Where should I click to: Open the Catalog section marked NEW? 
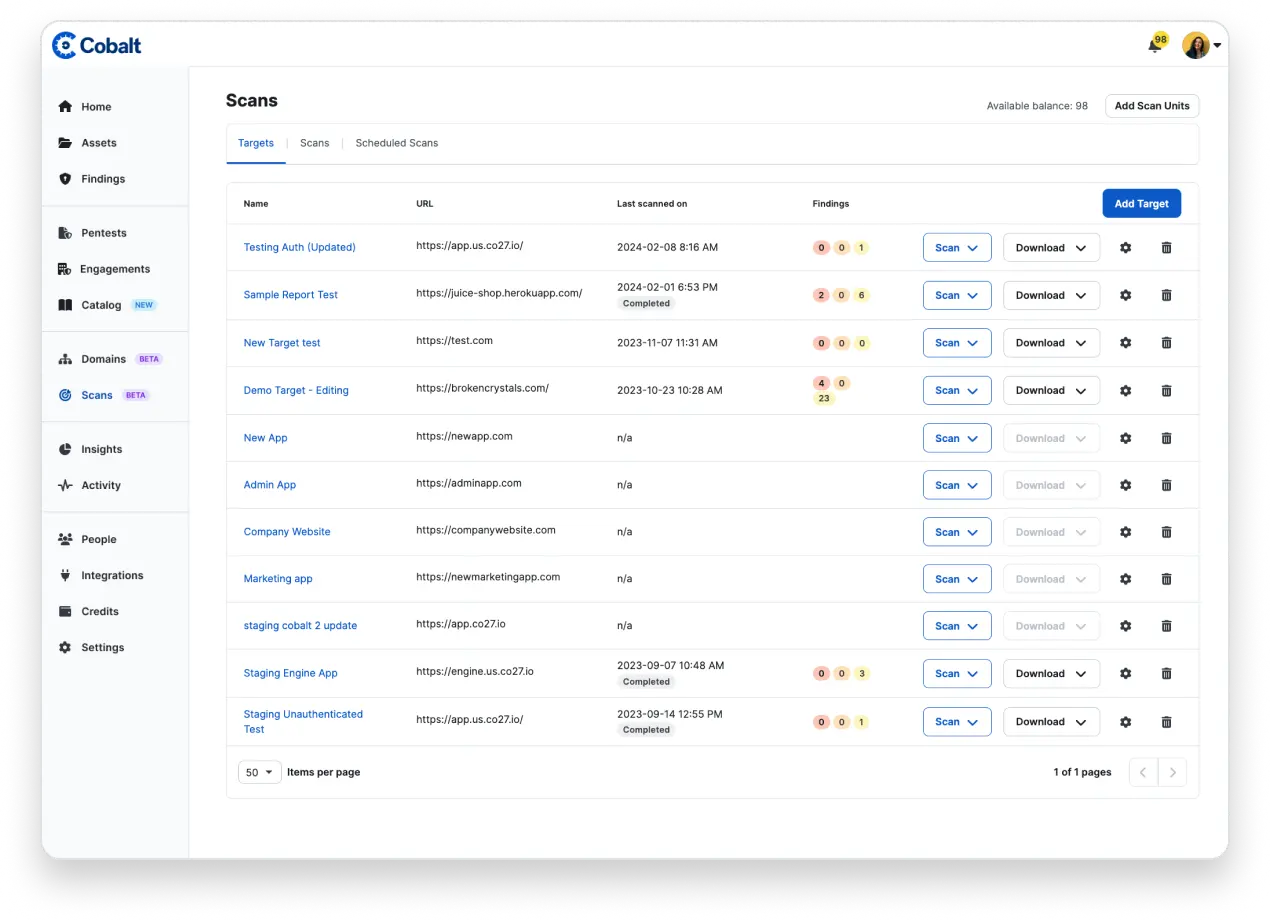click(100, 304)
